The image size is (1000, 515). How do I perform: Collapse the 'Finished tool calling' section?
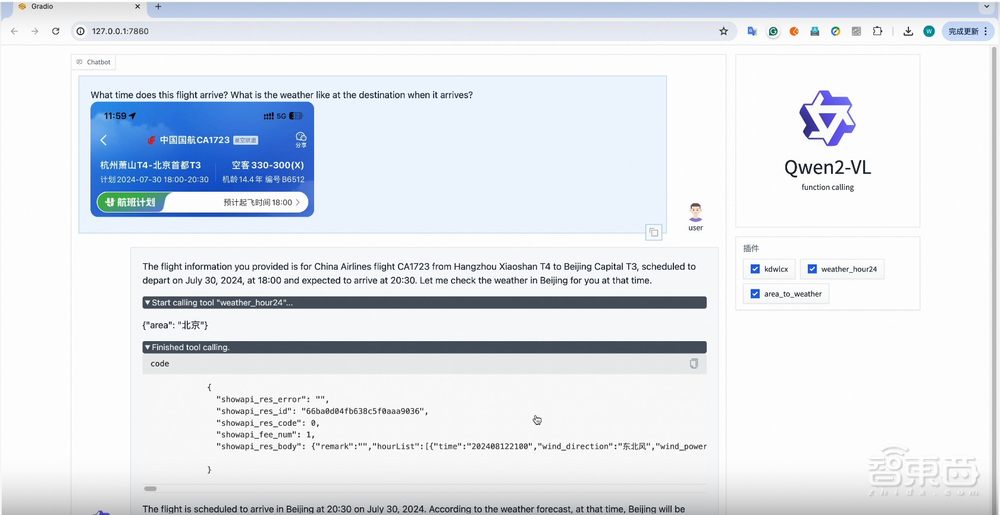pyautogui.click(x=148, y=347)
